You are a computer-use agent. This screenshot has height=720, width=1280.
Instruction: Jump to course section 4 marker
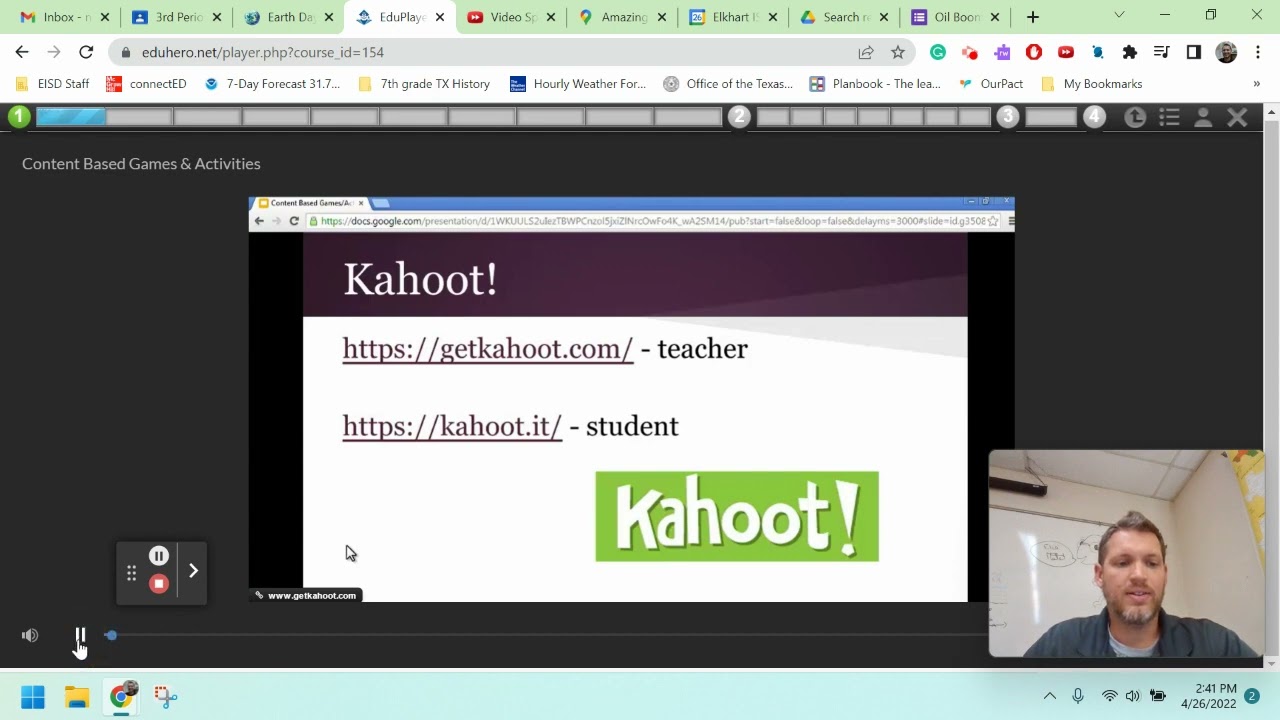tap(1094, 117)
